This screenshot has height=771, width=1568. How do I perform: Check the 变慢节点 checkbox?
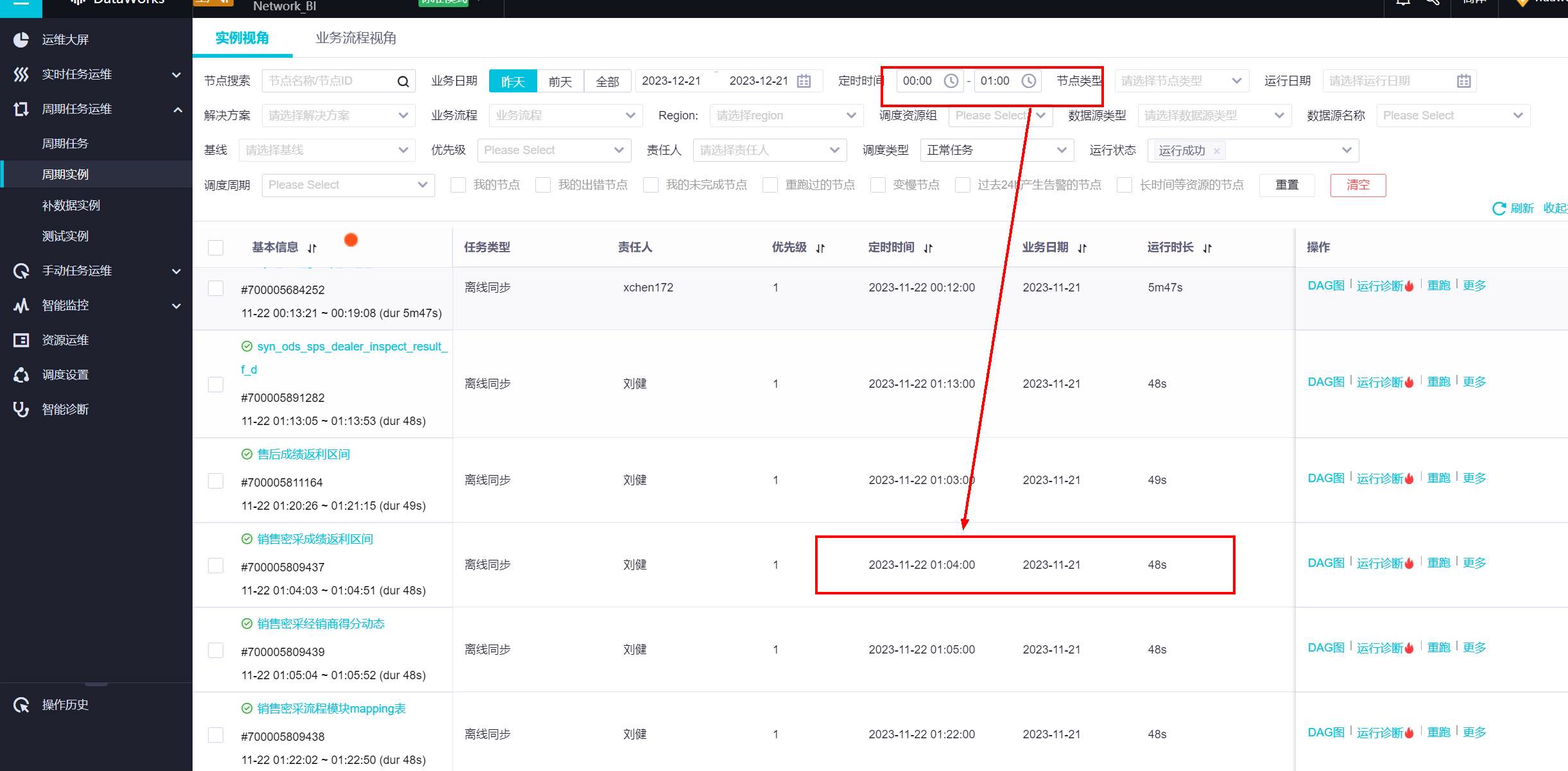(878, 185)
